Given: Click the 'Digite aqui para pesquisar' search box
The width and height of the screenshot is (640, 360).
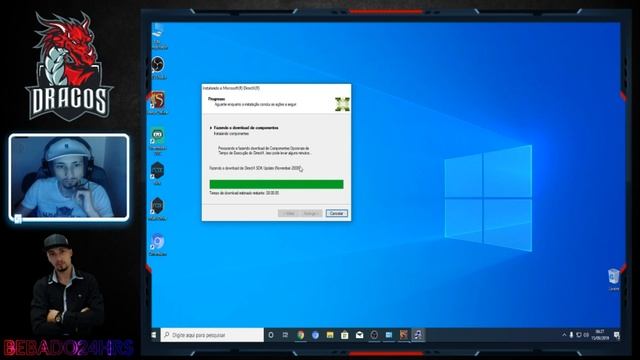Looking at the screenshot, I should pos(212,335).
